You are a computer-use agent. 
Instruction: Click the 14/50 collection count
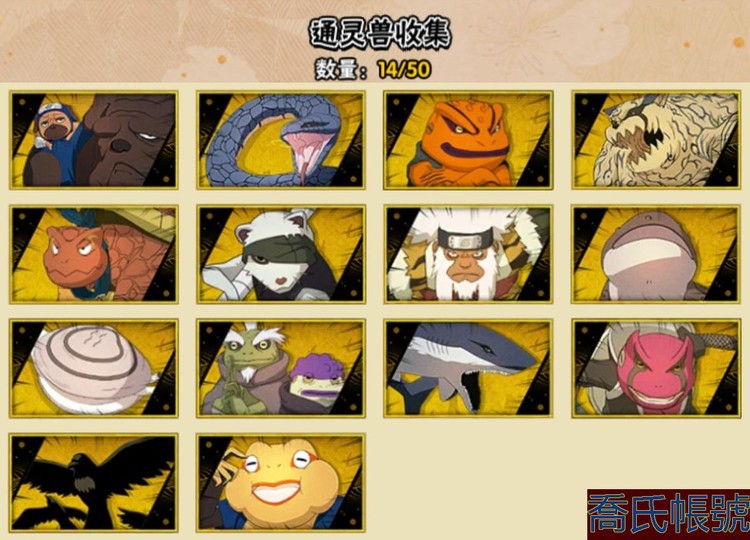[x=404, y=70]
